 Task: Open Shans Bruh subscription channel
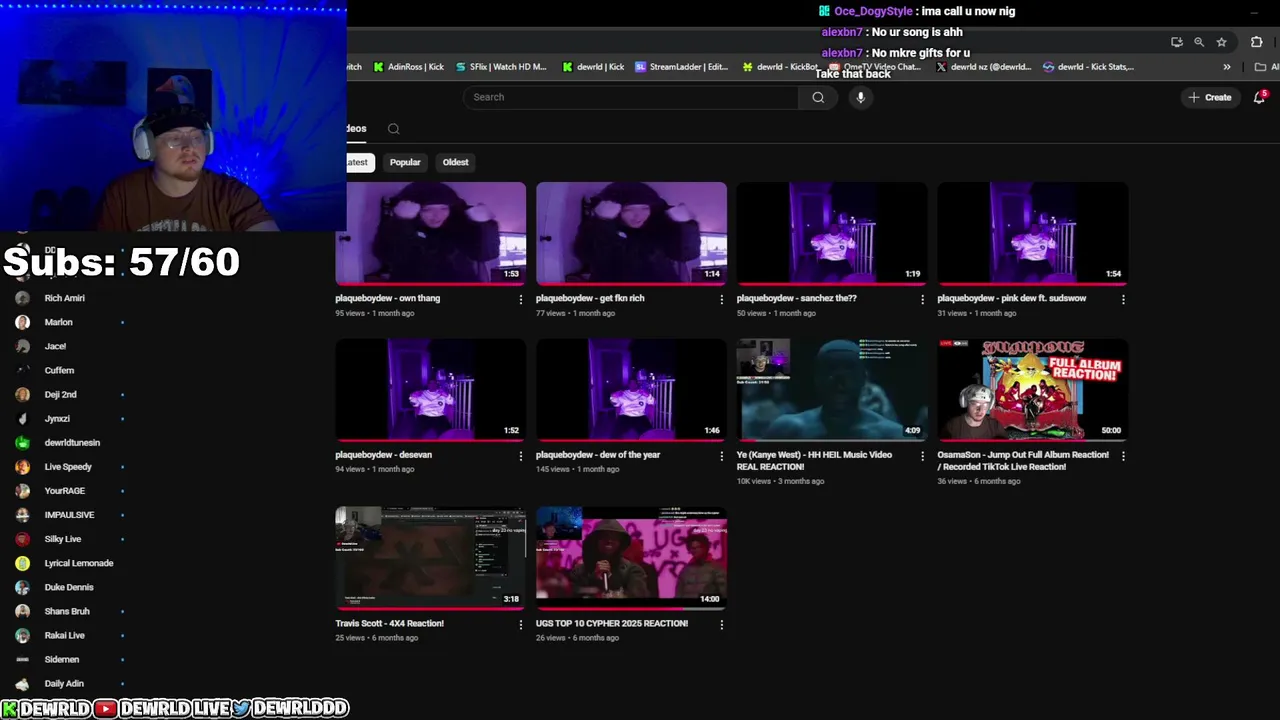[x=65, y=611]
